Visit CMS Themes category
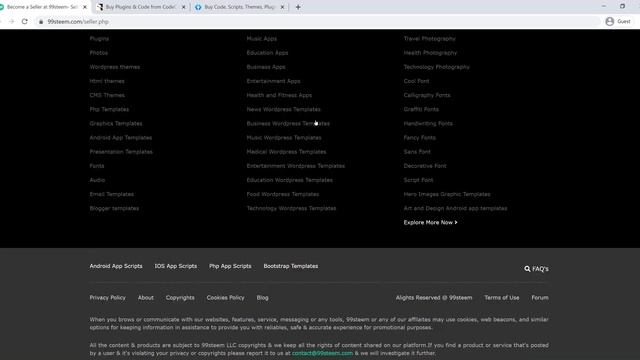 [x=107, y=95]
